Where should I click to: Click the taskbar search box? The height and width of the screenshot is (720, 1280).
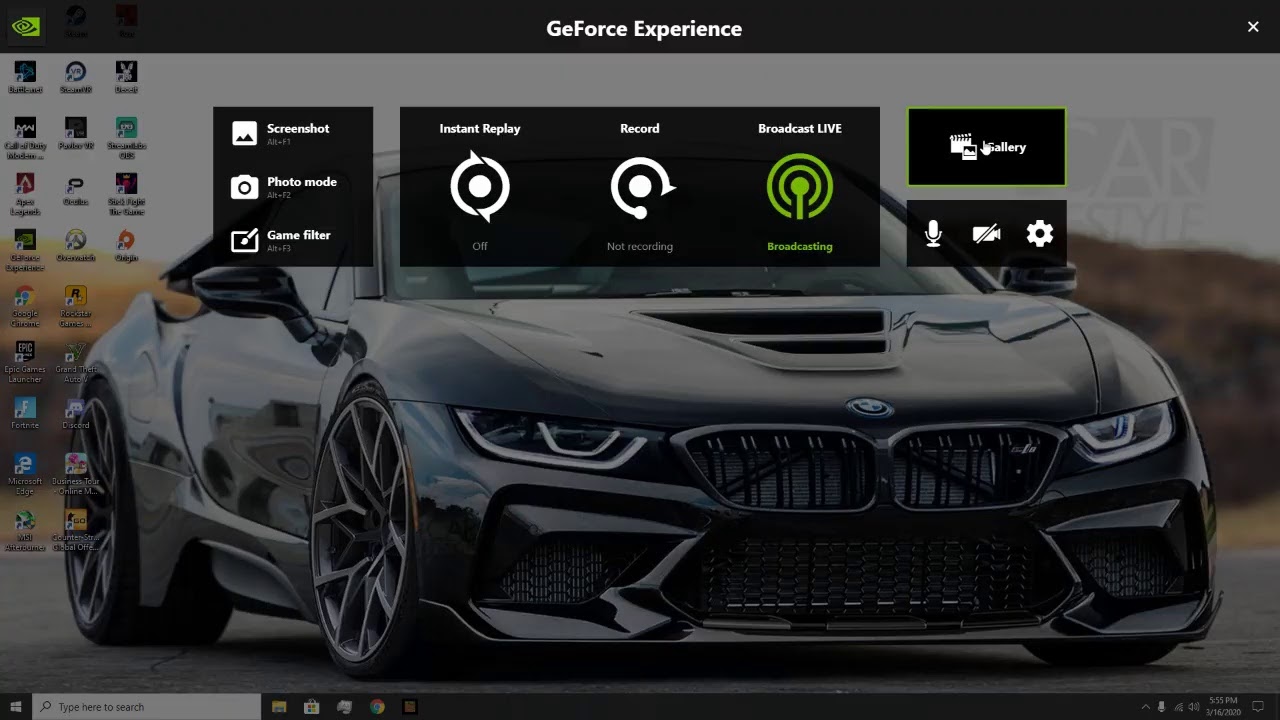coord(147,707)
